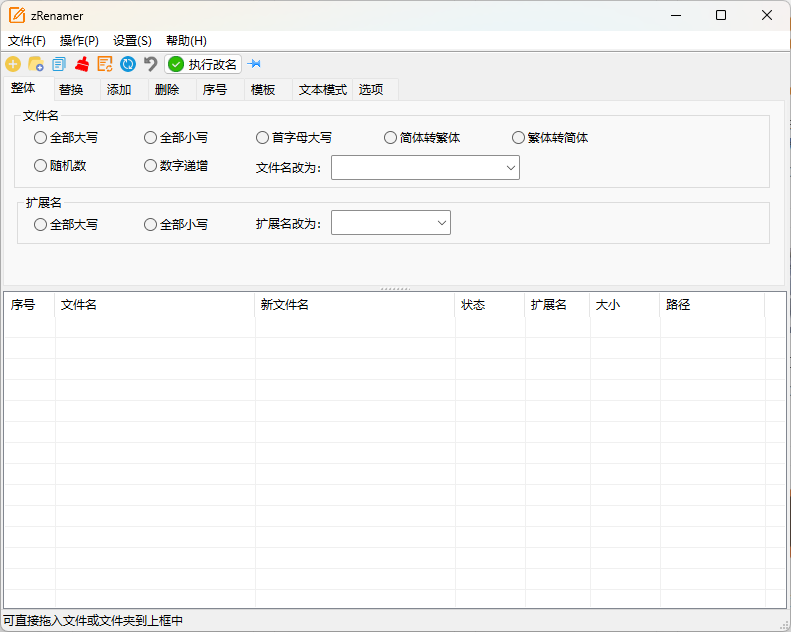The image size is (791, 632).
Task: Click the gray undo arrow icon
Action: coord(151,64)
